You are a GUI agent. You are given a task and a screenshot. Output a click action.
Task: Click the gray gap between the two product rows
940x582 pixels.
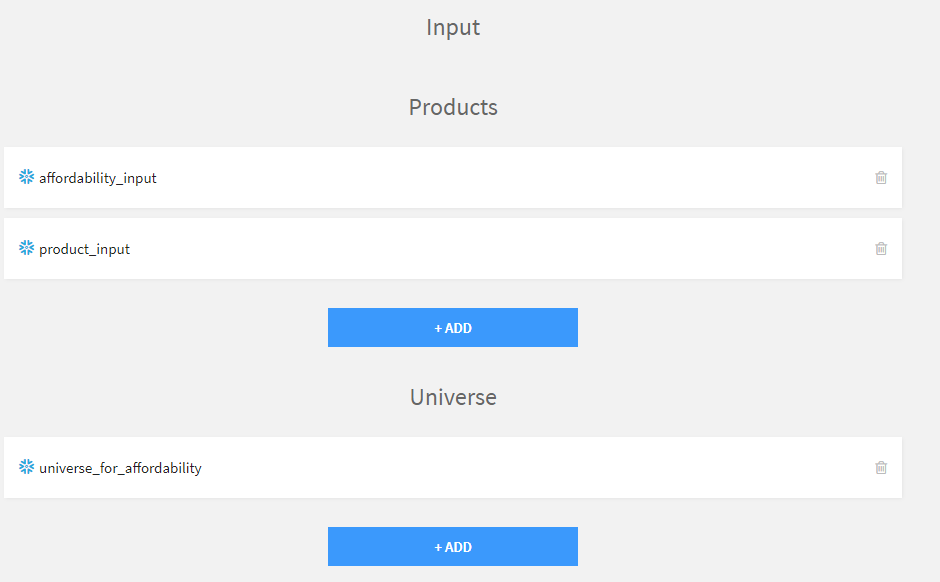click(x=453, y=213)
